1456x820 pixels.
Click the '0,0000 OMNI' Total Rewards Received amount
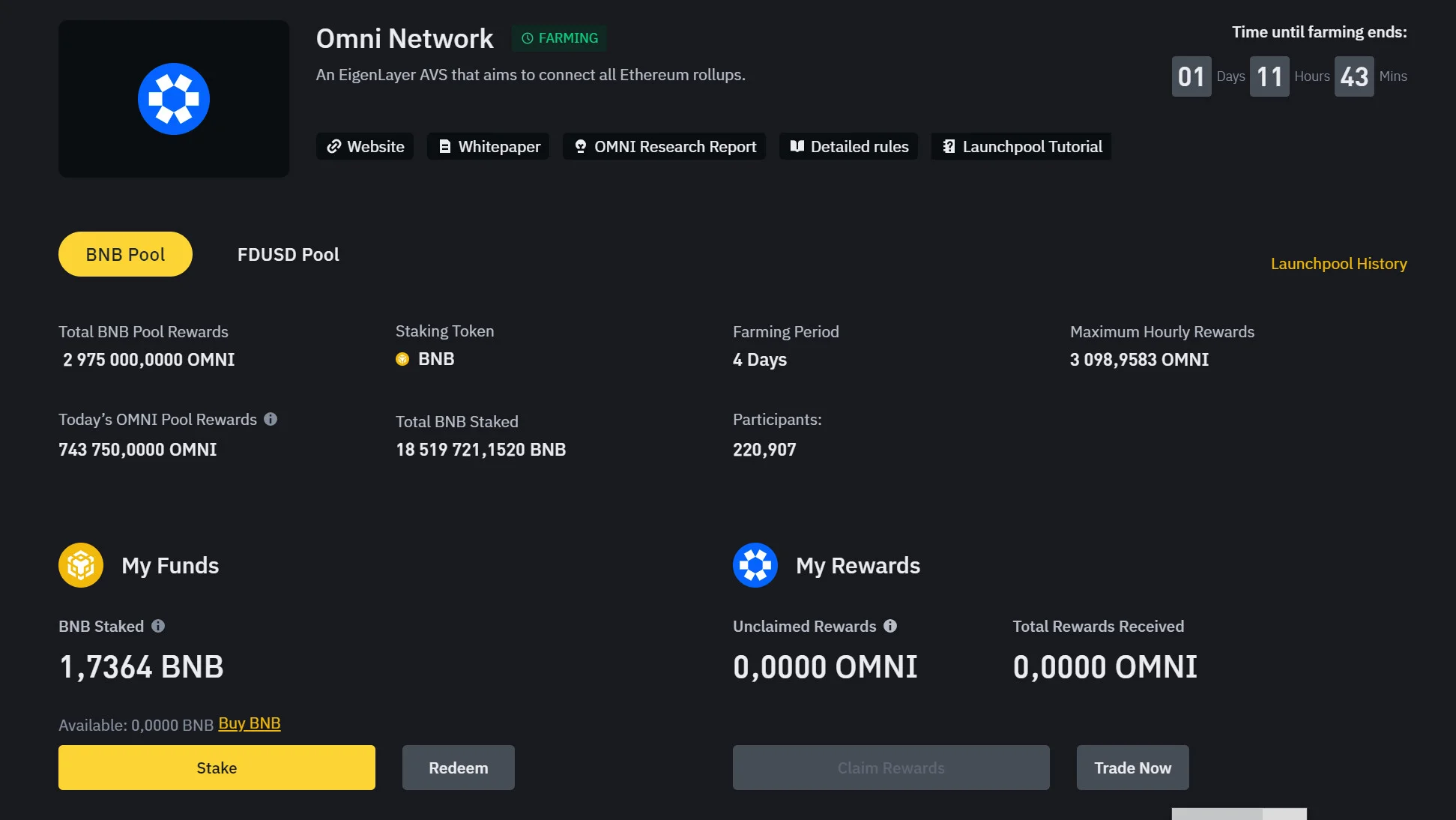1105,667
